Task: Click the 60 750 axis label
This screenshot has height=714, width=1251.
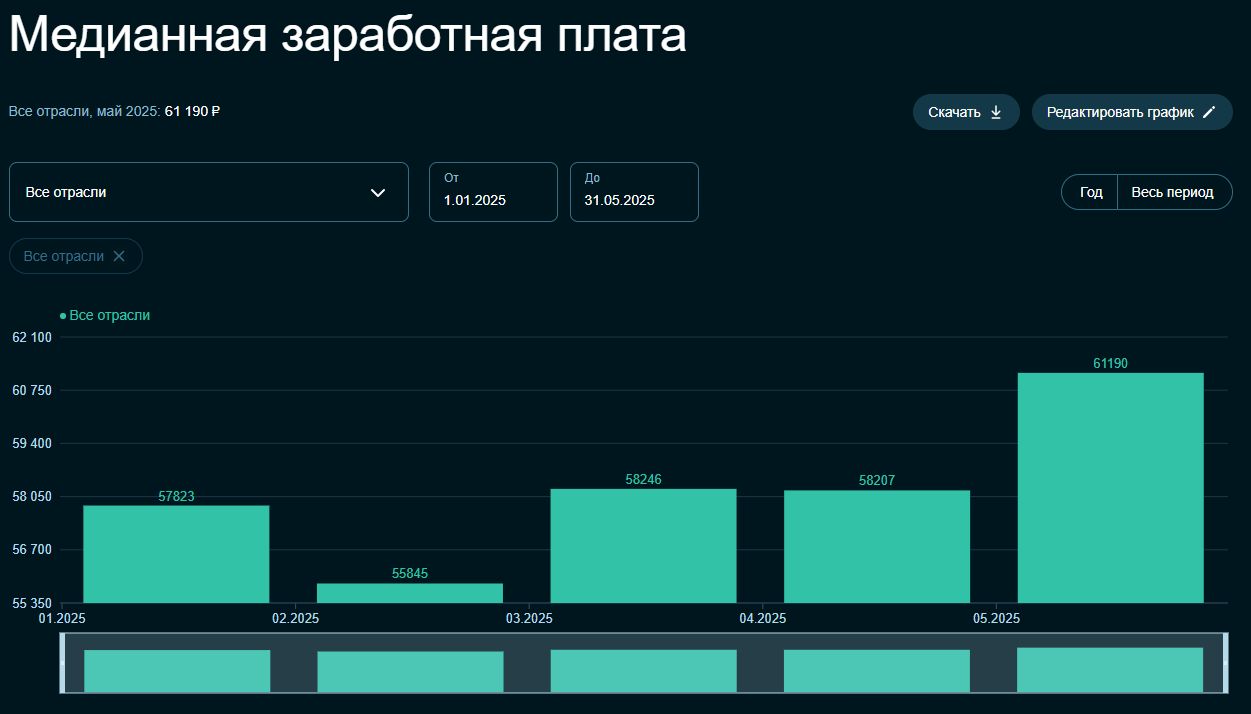Action: [32, 390]
